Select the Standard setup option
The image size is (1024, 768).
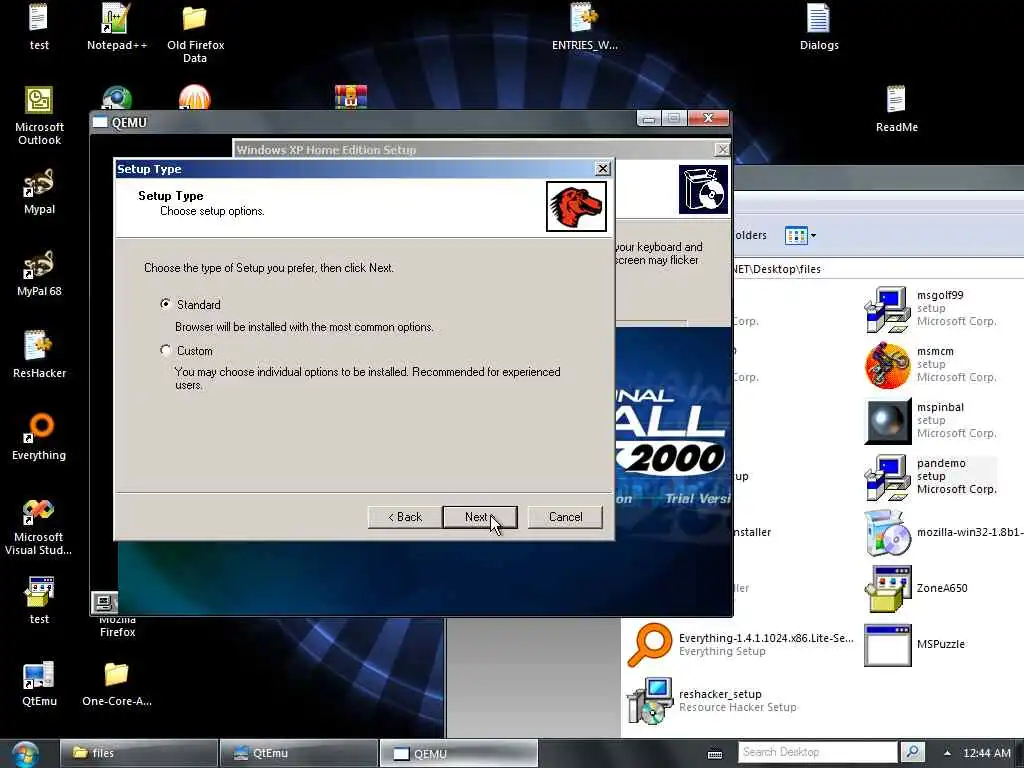point(166,304)
